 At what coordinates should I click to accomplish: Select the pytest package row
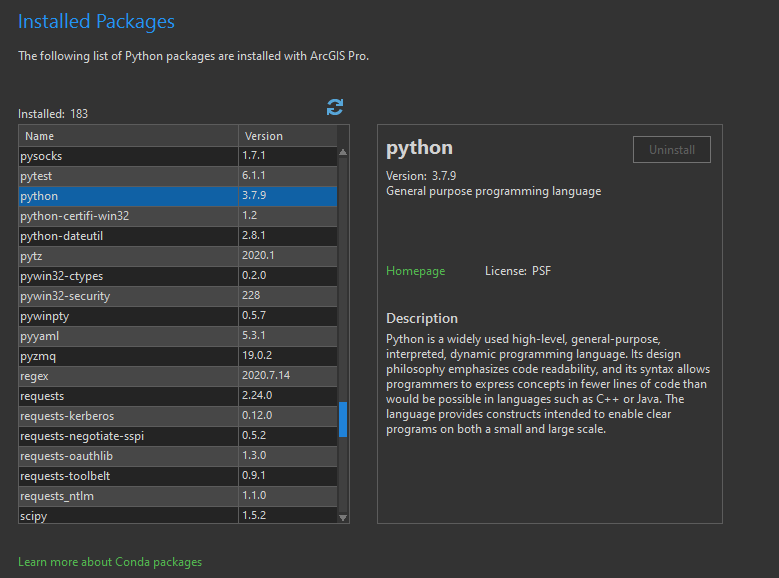coord(178,176)
